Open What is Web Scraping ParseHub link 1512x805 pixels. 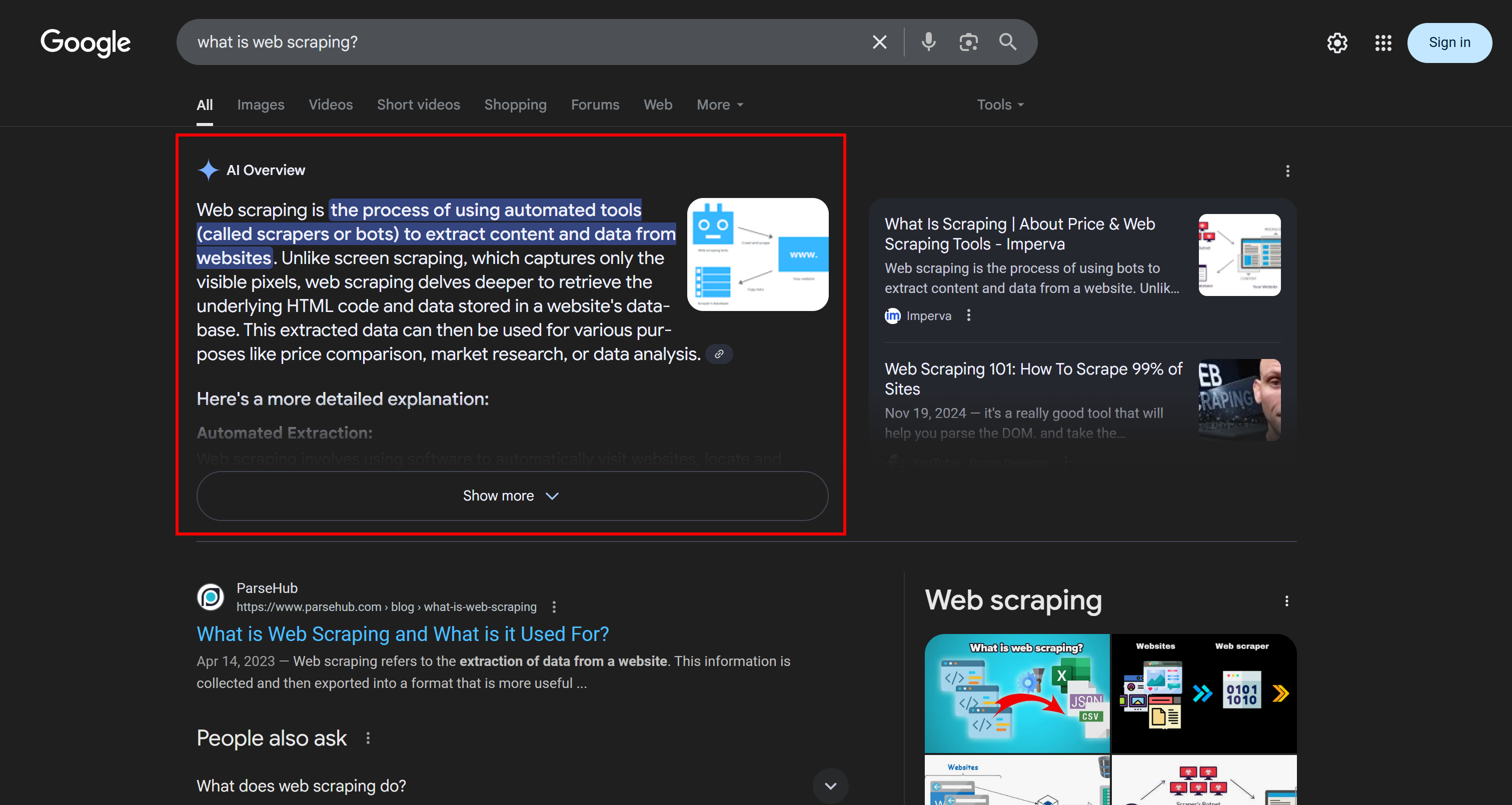[403, 634]
